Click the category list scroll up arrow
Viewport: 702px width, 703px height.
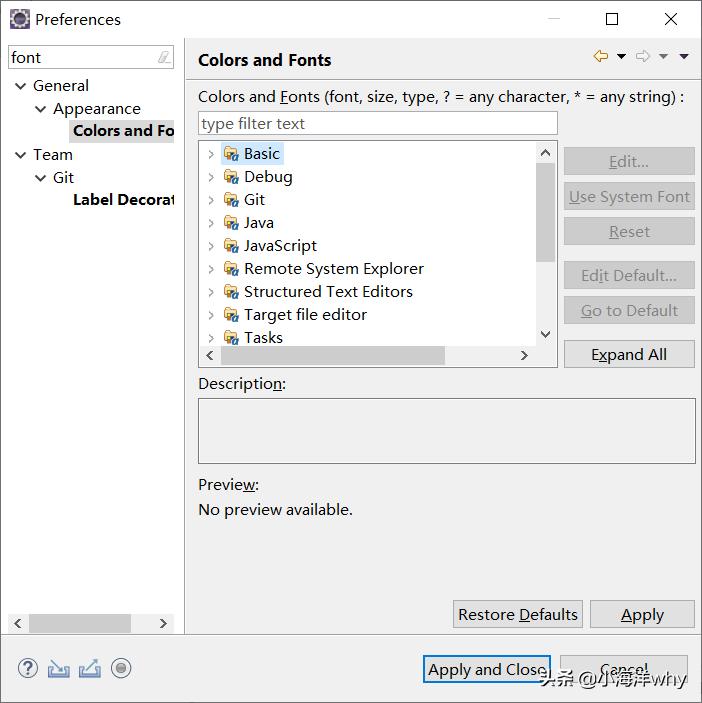coord(546,152)
